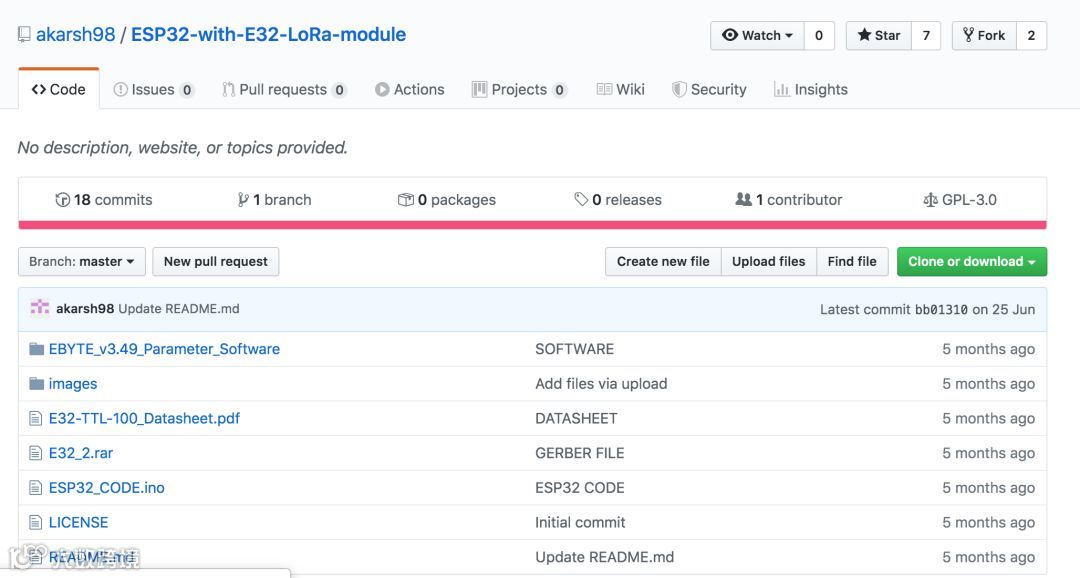Click the file icon beside ESP32_CODE.ino

tap(37, 488)
